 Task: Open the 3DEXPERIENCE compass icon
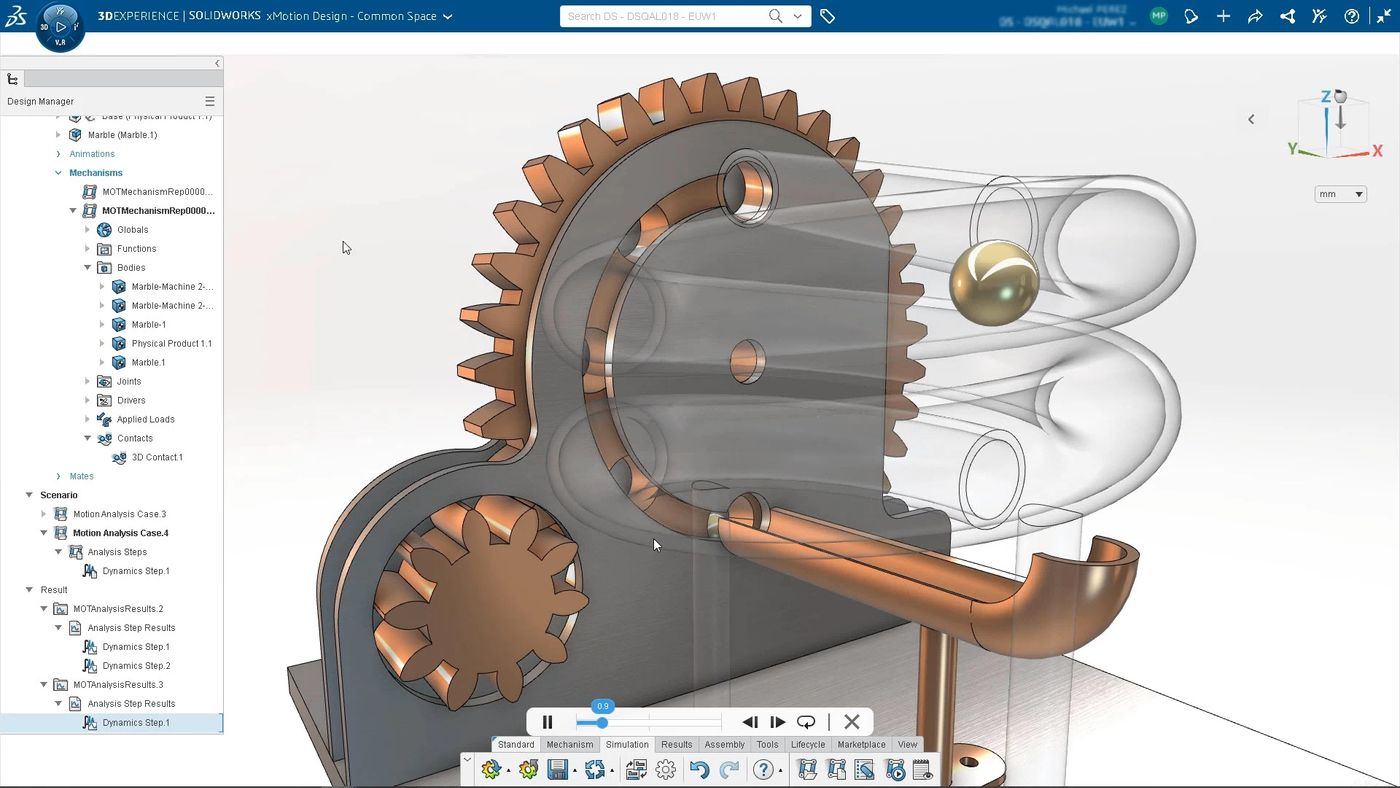click(60, 25)
